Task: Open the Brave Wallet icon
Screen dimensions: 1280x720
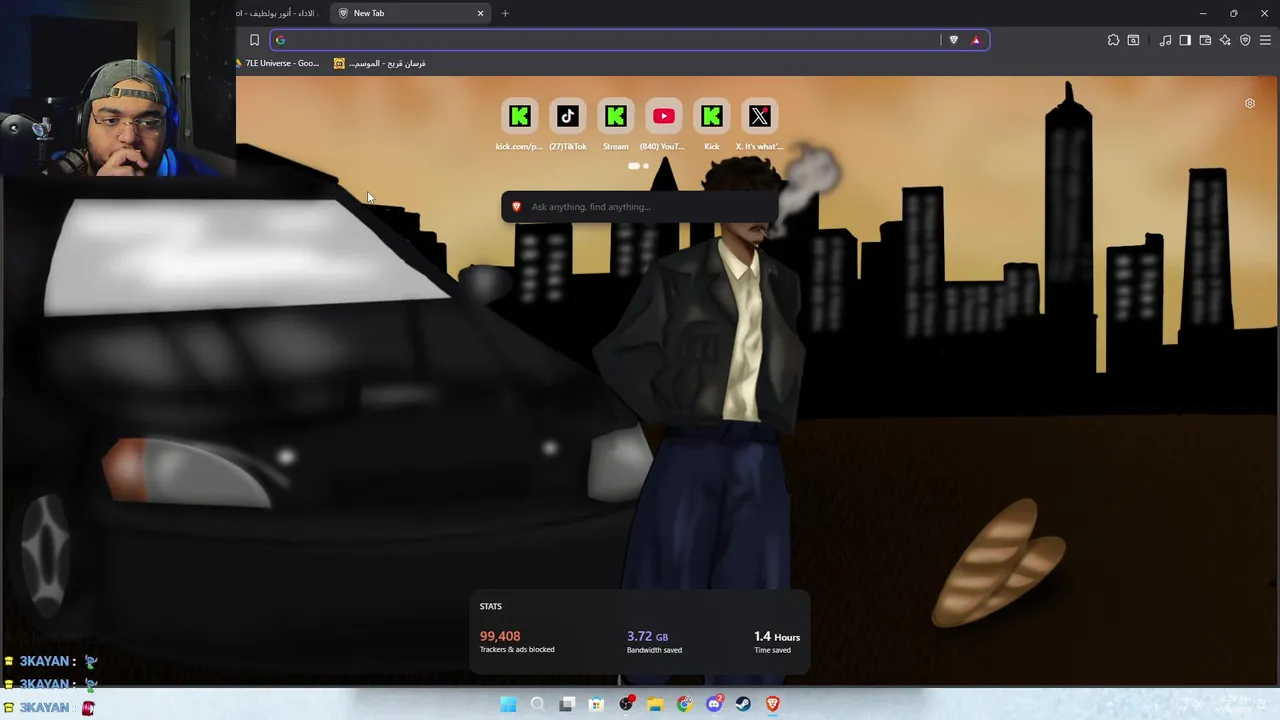Action: (1205, 40)
